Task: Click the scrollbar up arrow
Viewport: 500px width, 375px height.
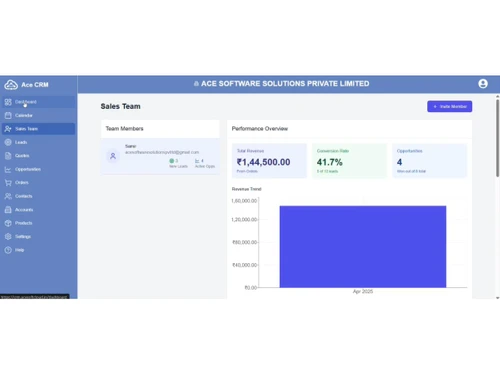Action: (497, 96)
